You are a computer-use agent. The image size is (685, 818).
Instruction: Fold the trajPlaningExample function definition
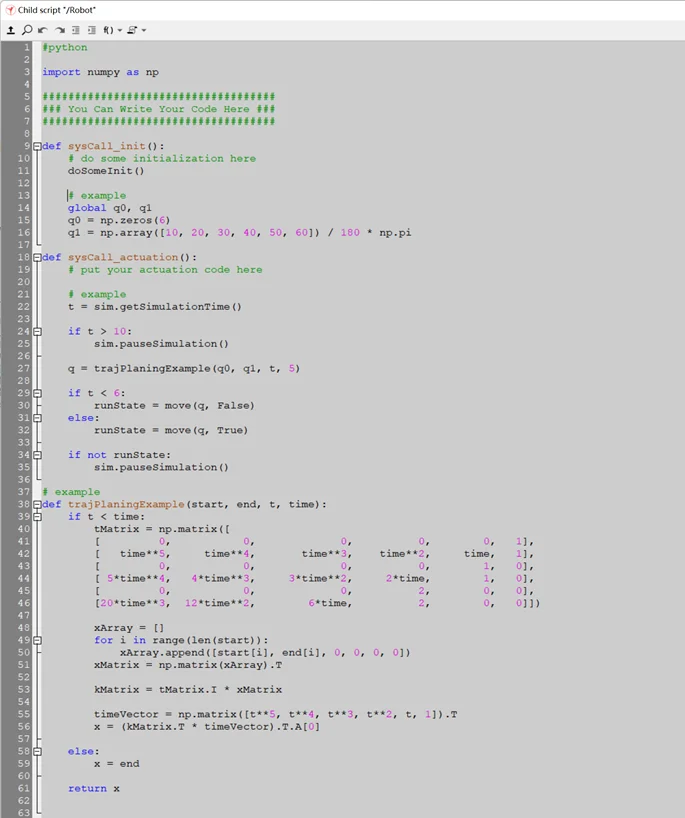coord(37,504)
